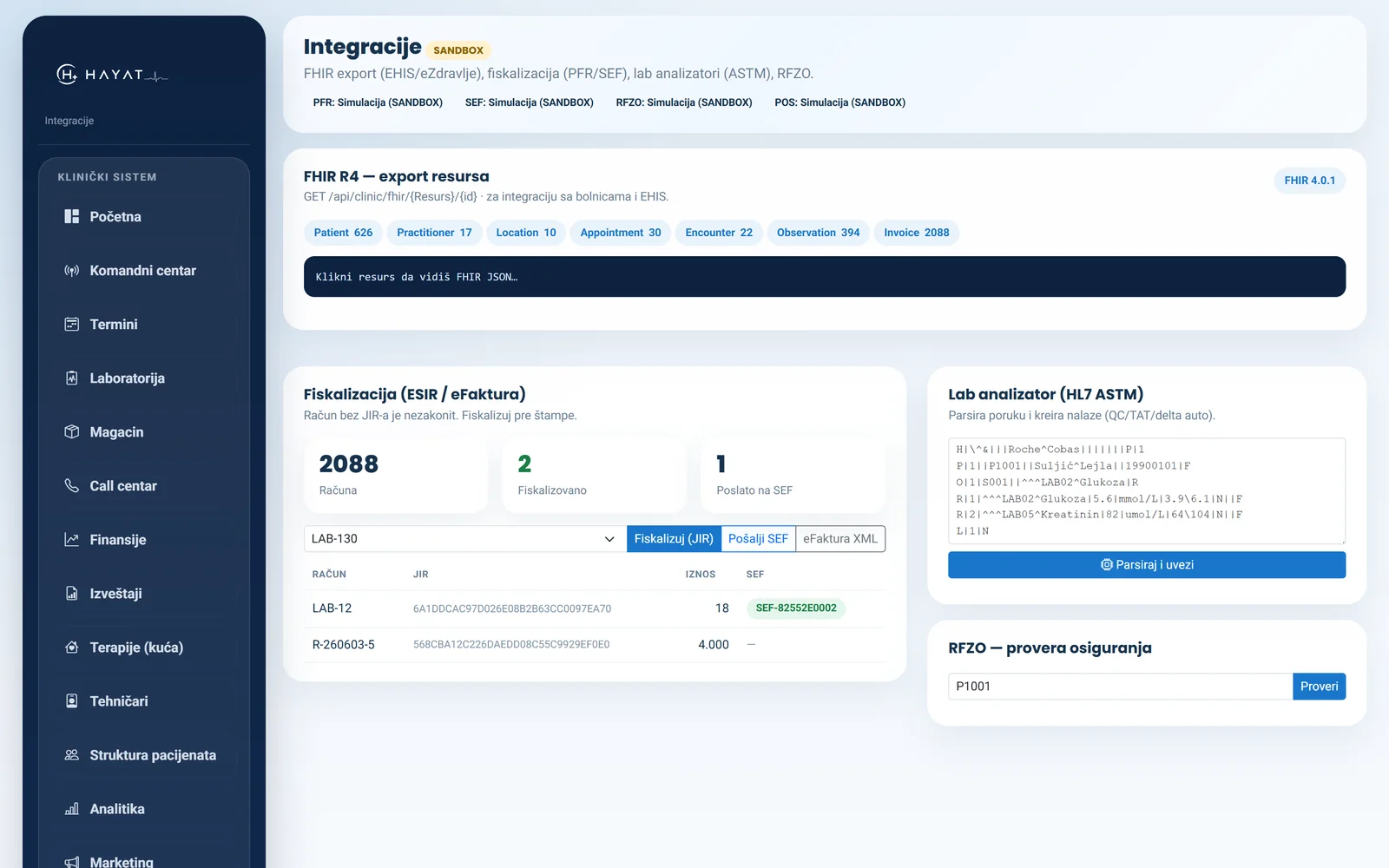This screenshot has height=868, width=1389.
Task: Click JIR 568CBA12C226DAEDD08C55C9929EF0E0
Action: tap(511, 645)
